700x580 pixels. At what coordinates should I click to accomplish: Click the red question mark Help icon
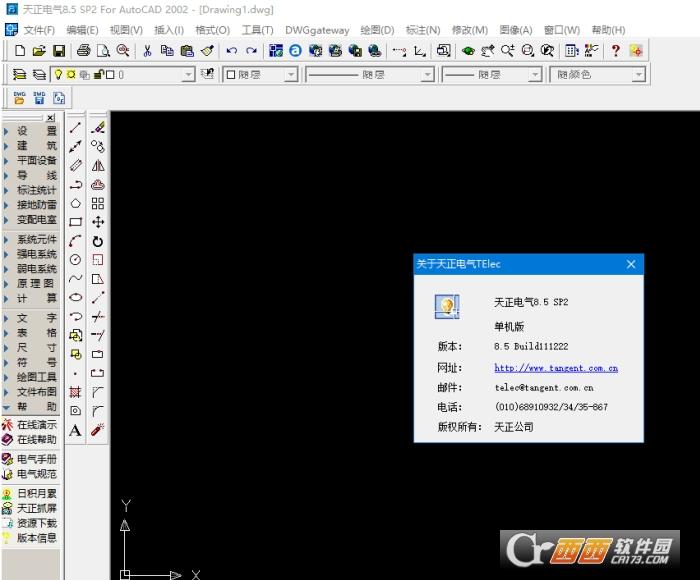click(x=616, y=50)
